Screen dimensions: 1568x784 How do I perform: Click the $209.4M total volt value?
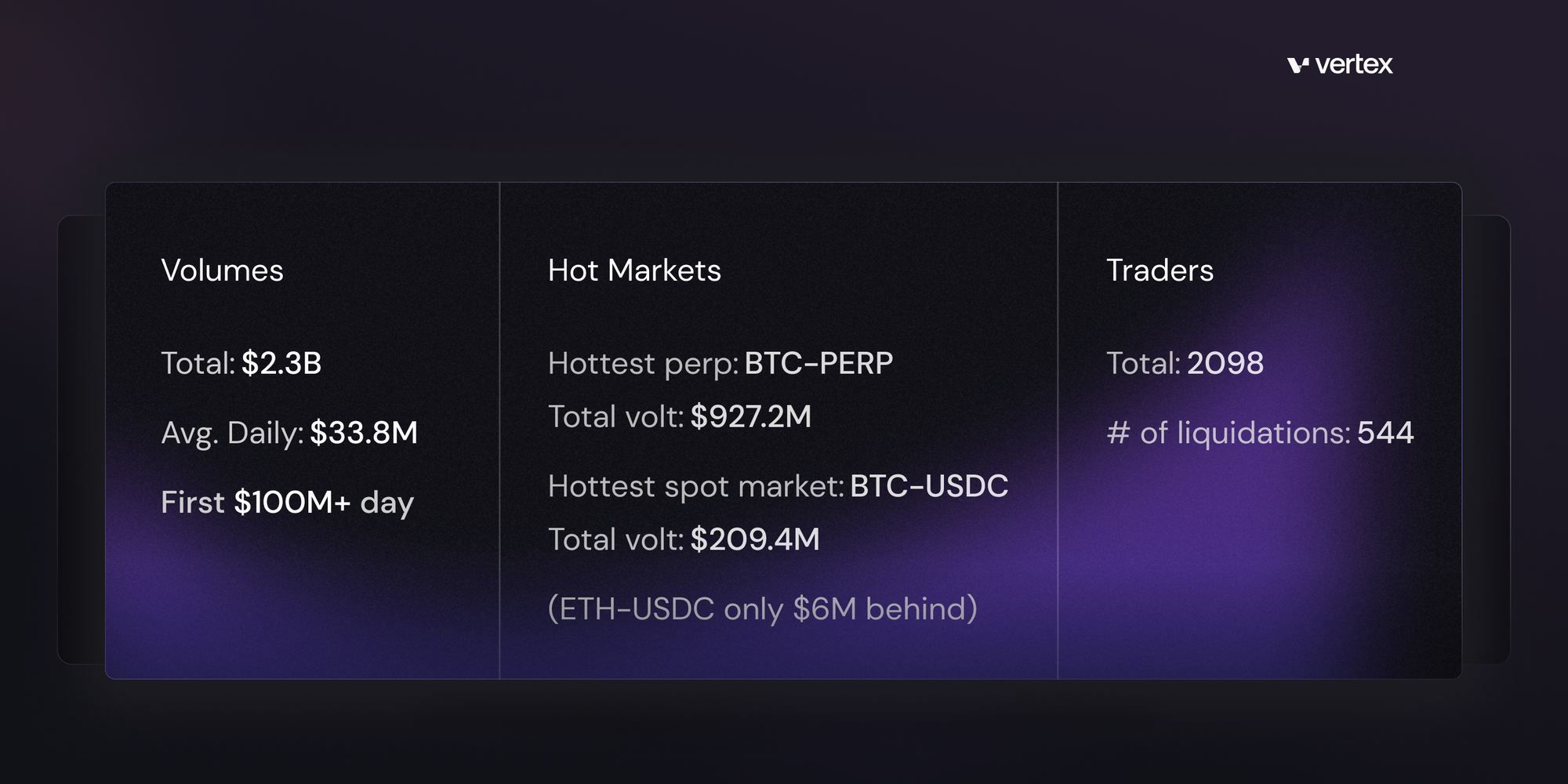pyautogui.click(x=755, y=540)
